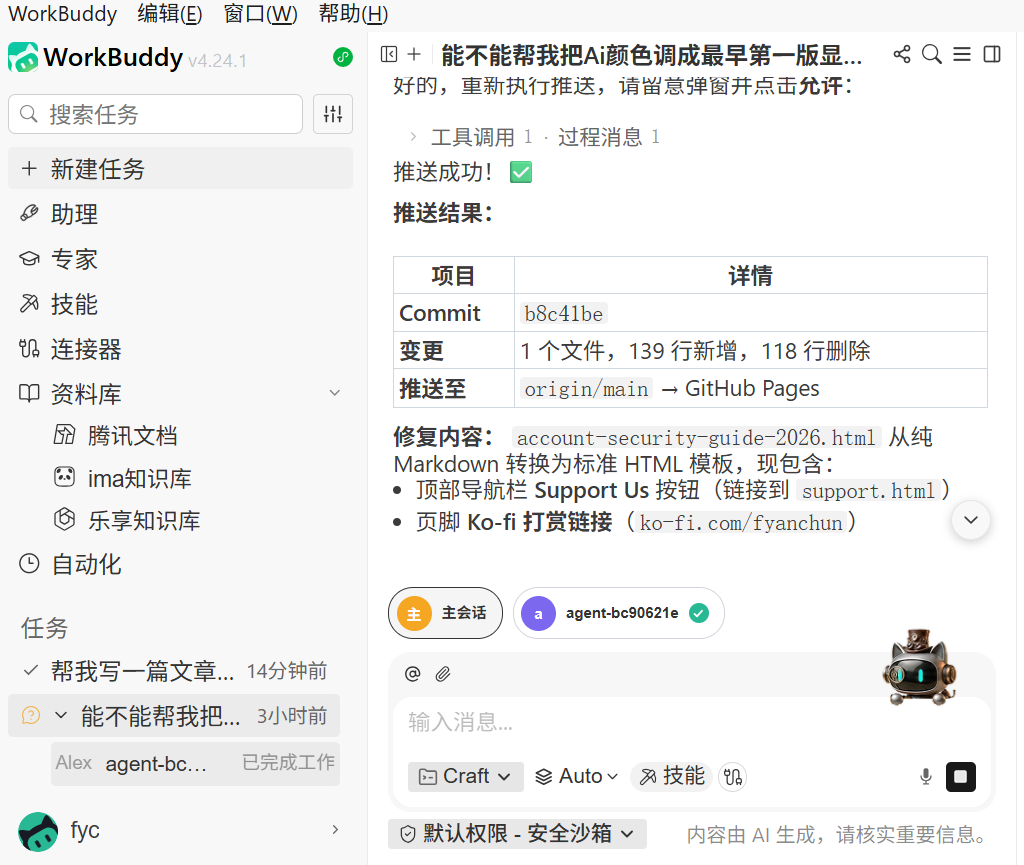The height and width of the screenshot is (865, 1024).
Task: Open the WorkBuddy menu bar item
Action: [x=63, y=14]
